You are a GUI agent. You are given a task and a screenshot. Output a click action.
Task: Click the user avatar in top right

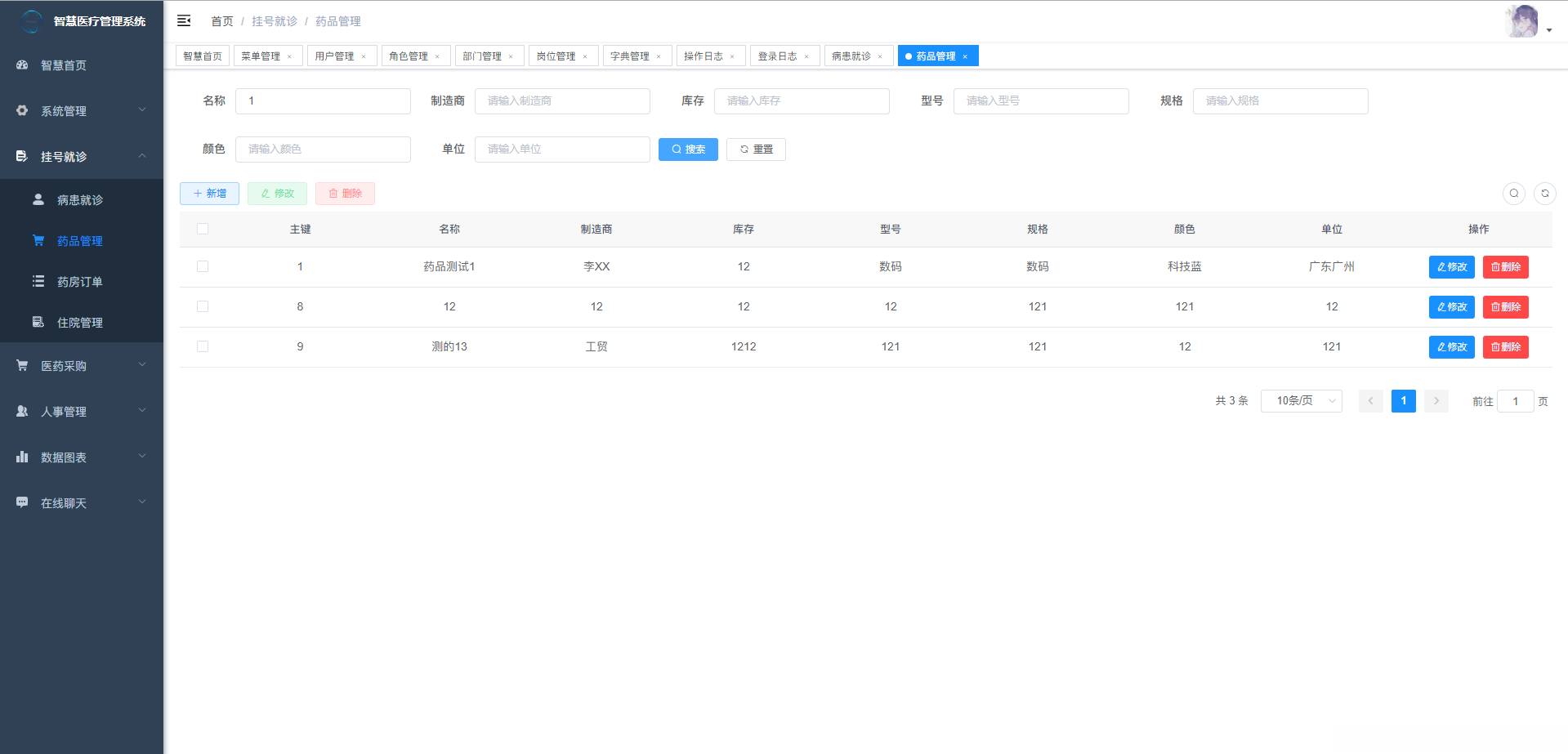coord(1521,21)
